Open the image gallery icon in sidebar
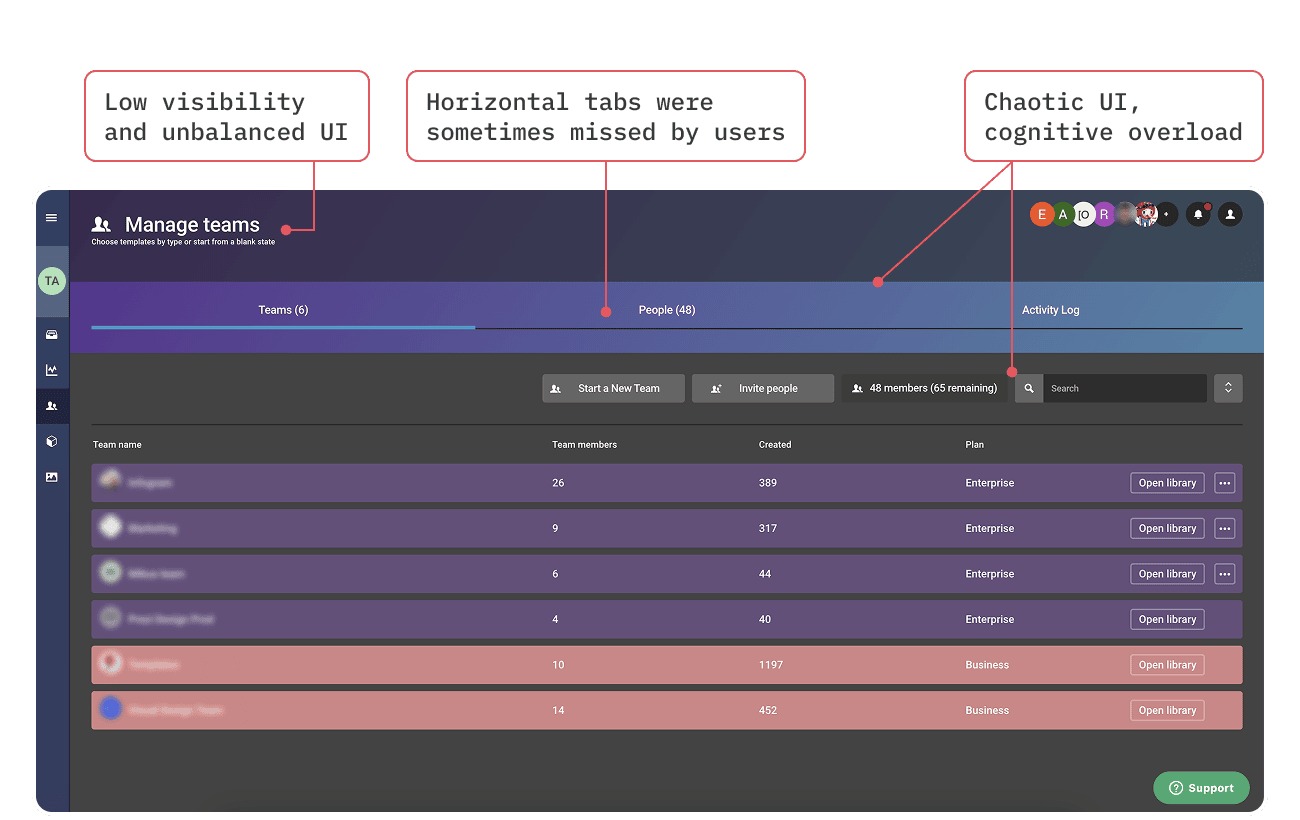 tap(52, 477)
